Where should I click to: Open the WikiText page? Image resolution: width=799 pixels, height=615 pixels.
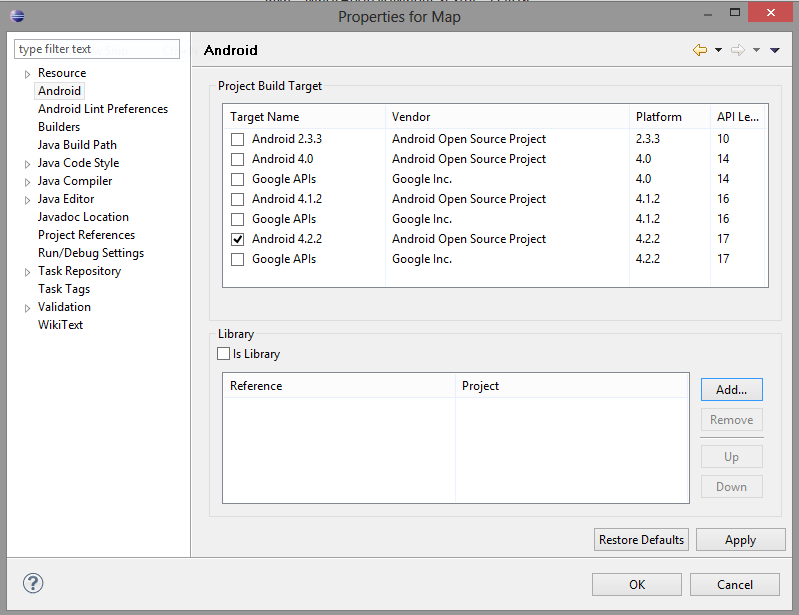pyautogui.click(x=60, y=325)
